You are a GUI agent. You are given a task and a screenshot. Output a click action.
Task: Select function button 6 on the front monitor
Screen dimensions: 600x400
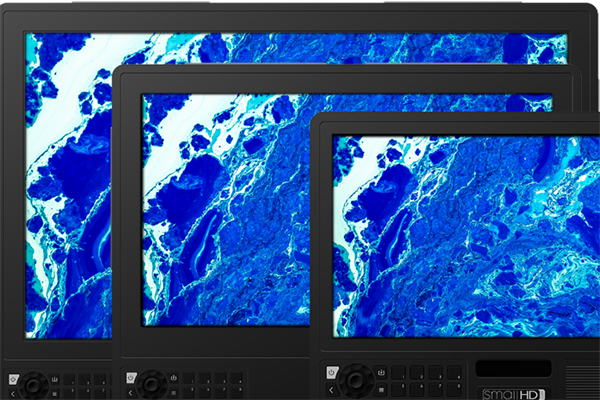click(x=417, y=390)
